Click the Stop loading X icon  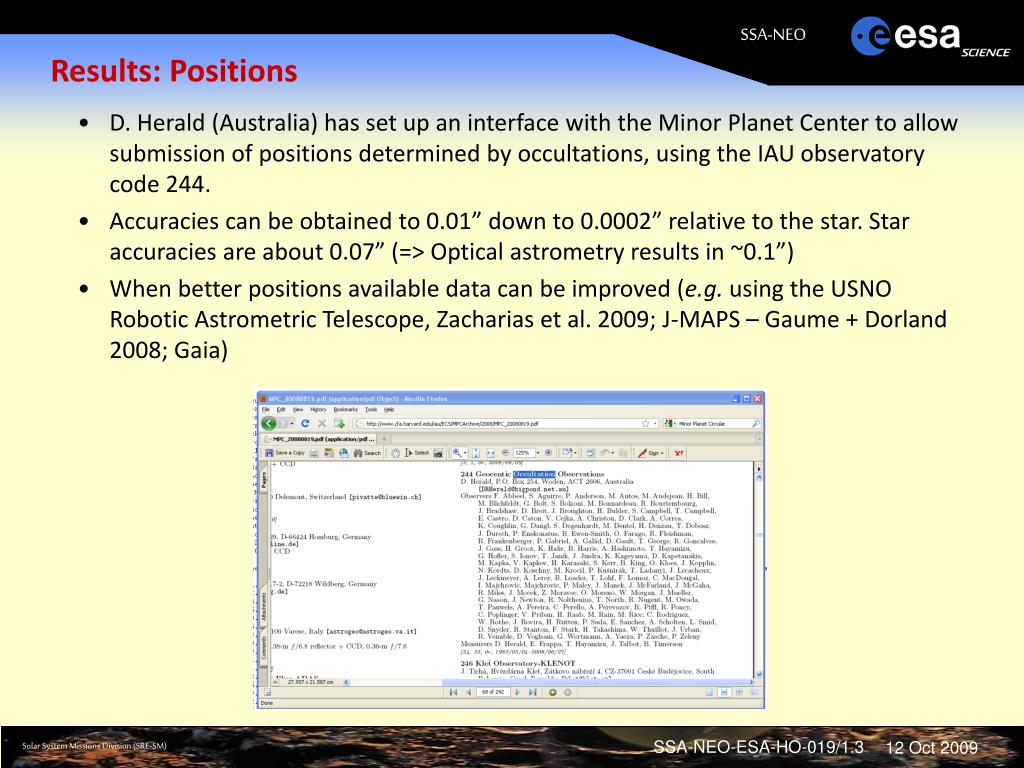click(322, 423)
